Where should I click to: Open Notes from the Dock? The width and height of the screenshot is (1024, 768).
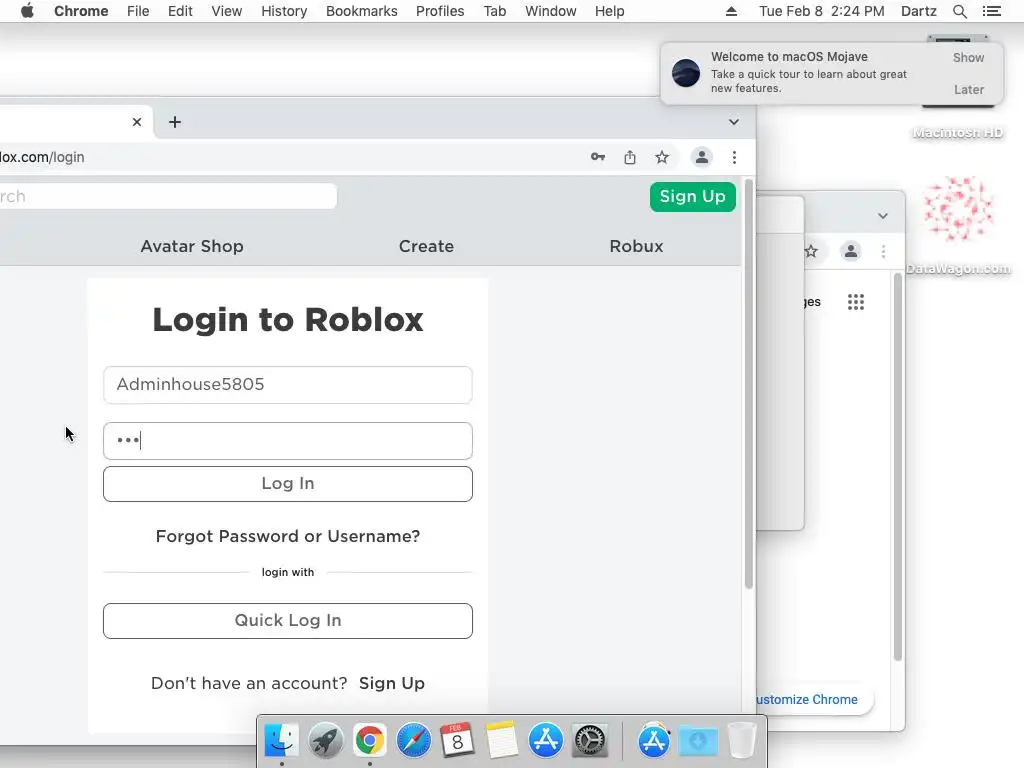tap(502, 741)
